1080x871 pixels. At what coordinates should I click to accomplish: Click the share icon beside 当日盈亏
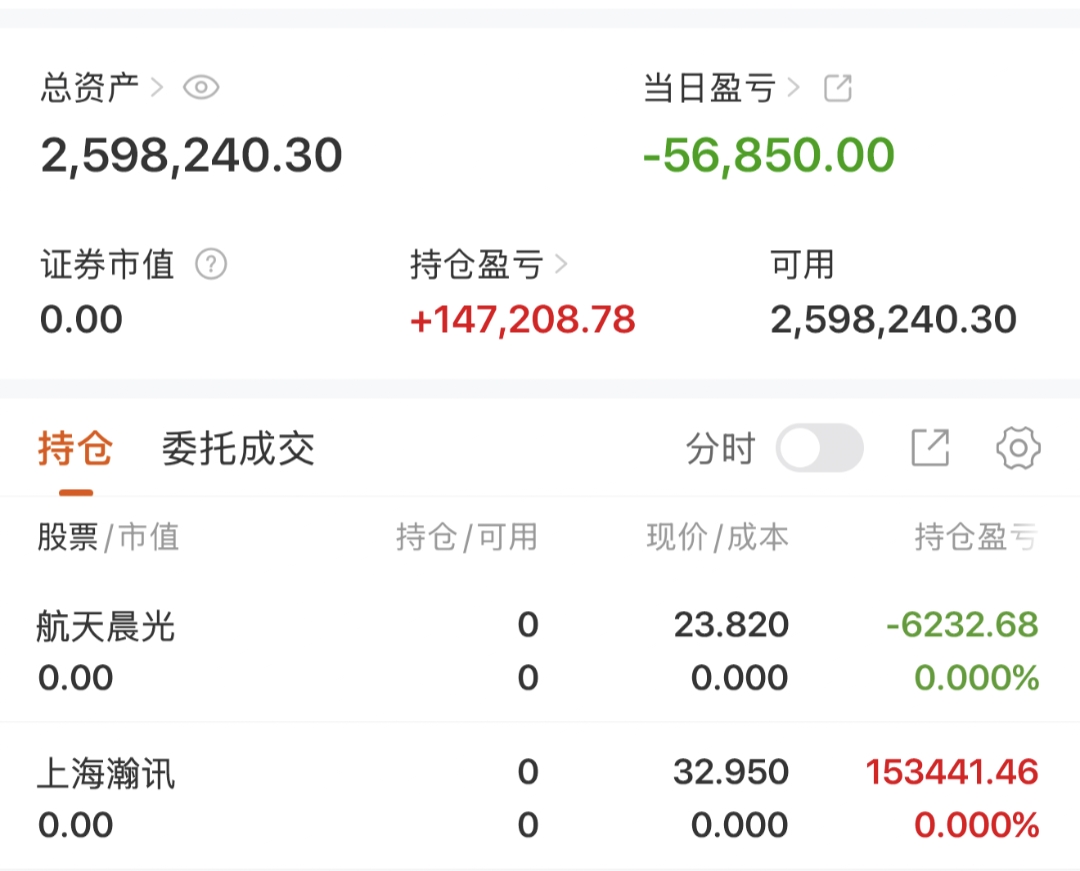pos(837,88)
